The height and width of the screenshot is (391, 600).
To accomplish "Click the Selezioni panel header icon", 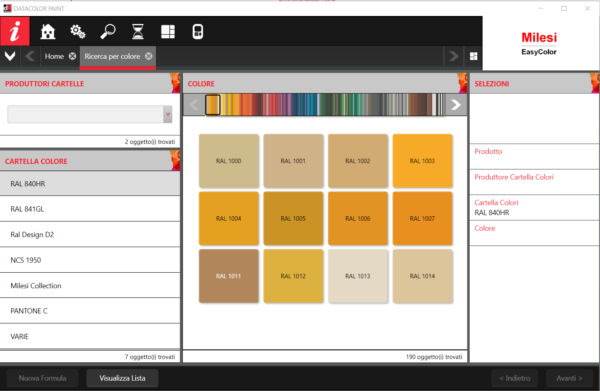I will click(x=594, y=83).
